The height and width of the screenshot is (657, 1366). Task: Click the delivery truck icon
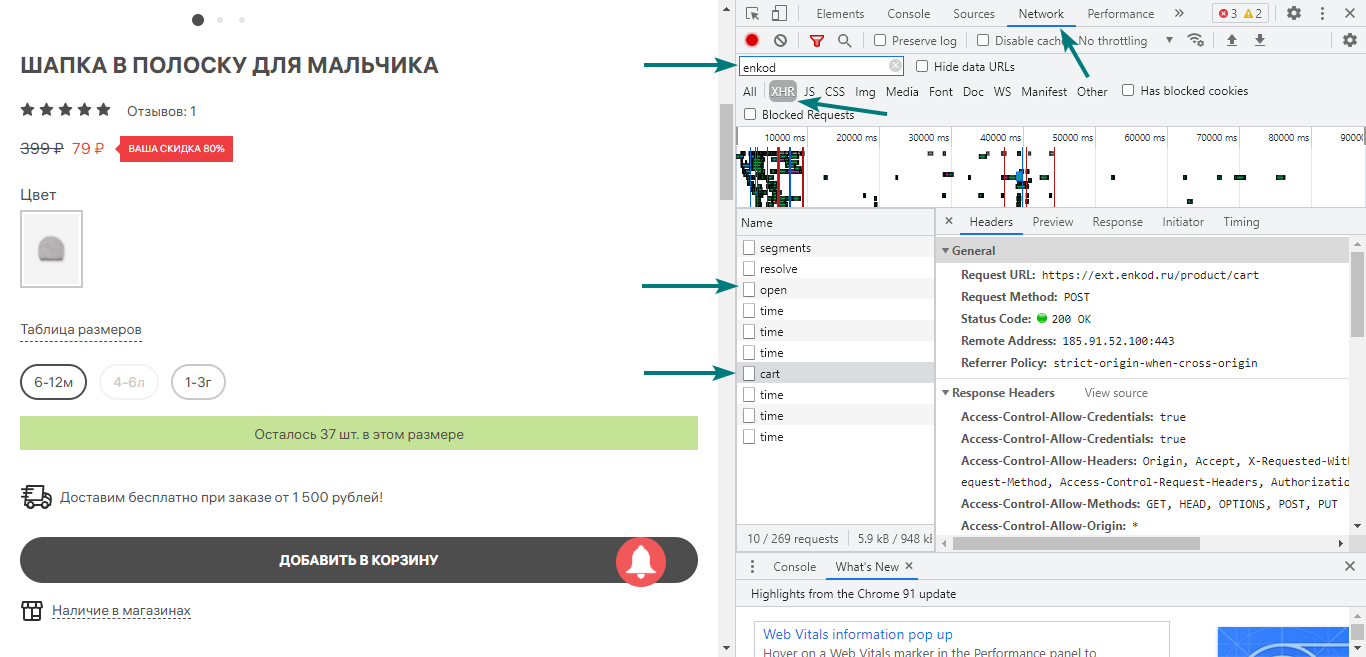coord(36,497)
